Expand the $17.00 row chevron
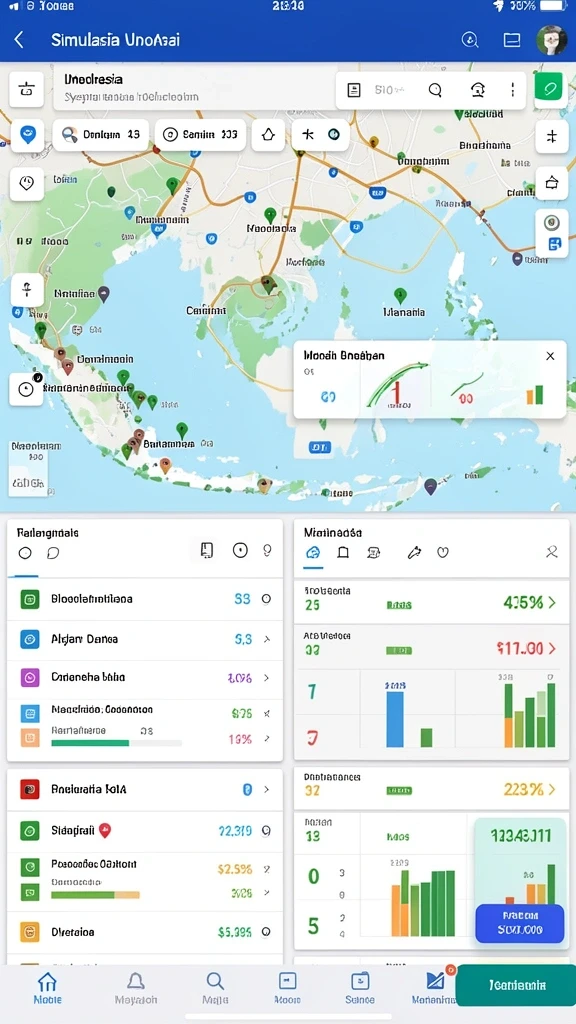 pyautogui.click(x=552, y=648)
